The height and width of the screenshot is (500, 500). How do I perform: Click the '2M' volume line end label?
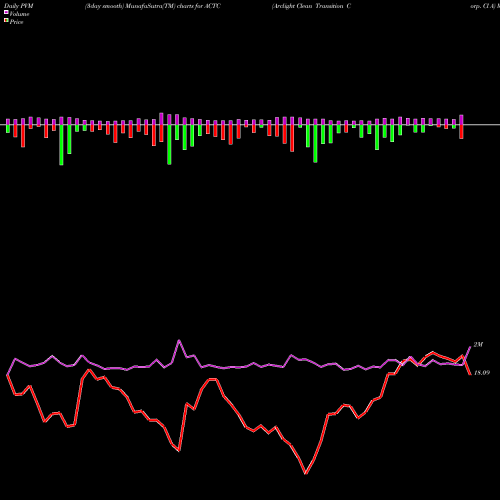point(478,345)
